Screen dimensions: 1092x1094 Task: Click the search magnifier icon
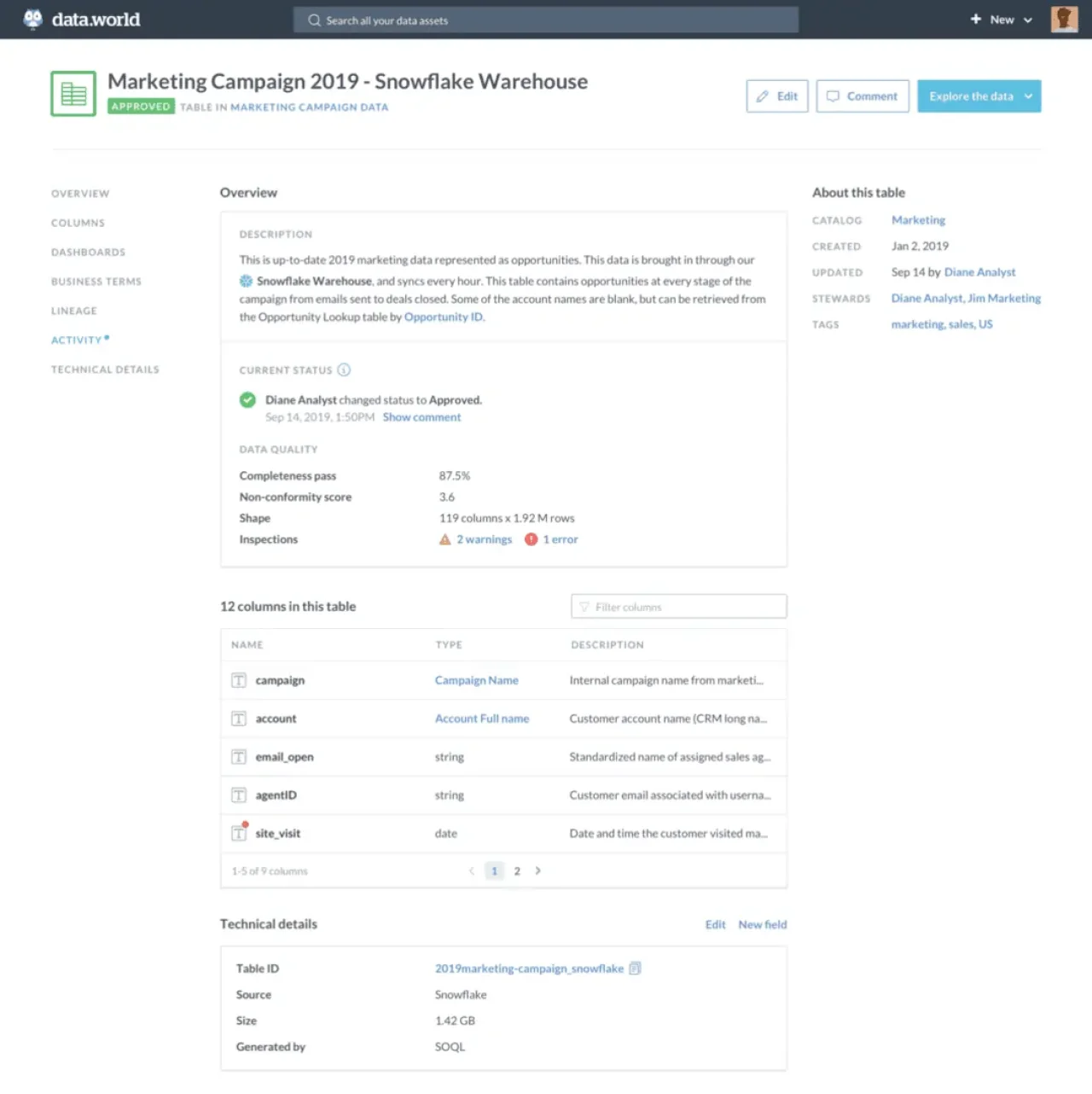pos(314,20)
